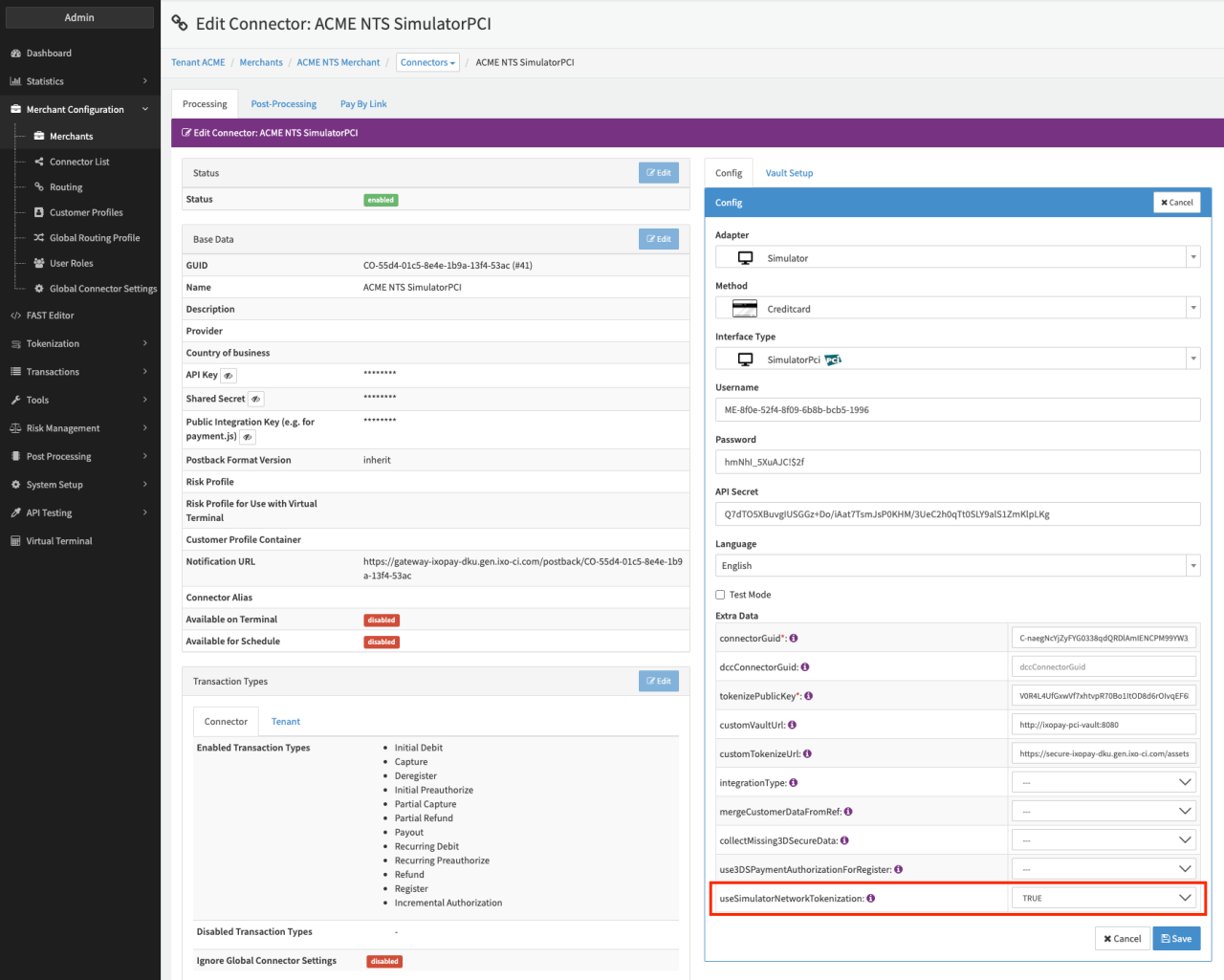Click info icon beside useSimulatorNetworkTokenization
The width and height of the screenshot is (1224, 980).
point(870,899)
